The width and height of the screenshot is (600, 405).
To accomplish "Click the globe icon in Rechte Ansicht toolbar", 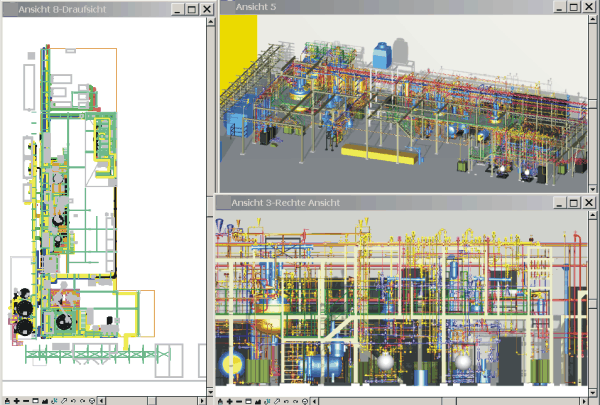I will pyautogui.click(x=305, y=401).
